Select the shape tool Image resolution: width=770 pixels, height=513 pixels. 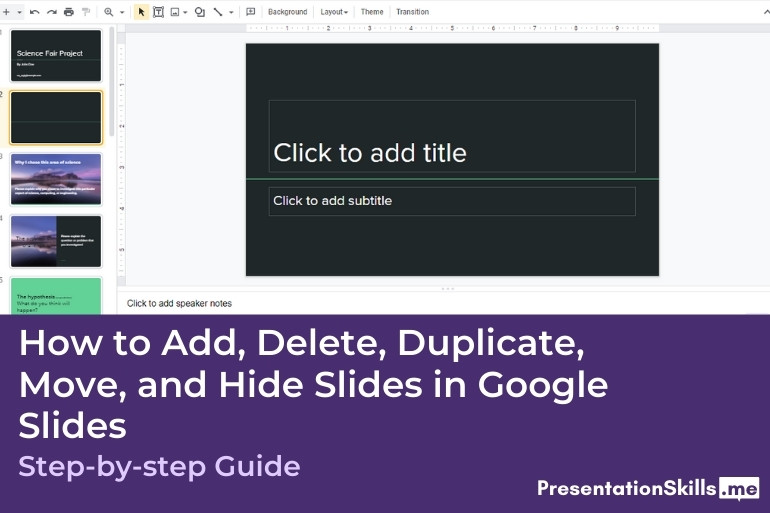click(x=199, y=12)
